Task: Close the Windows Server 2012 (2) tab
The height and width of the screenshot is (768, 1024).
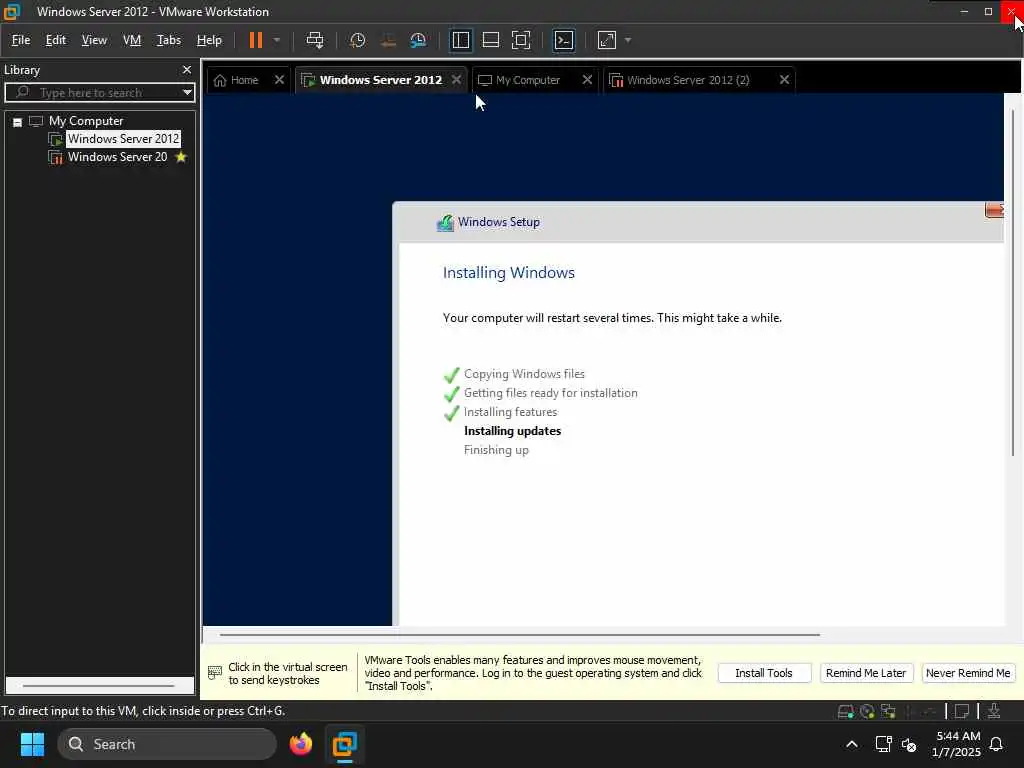Action: (784, 80)
